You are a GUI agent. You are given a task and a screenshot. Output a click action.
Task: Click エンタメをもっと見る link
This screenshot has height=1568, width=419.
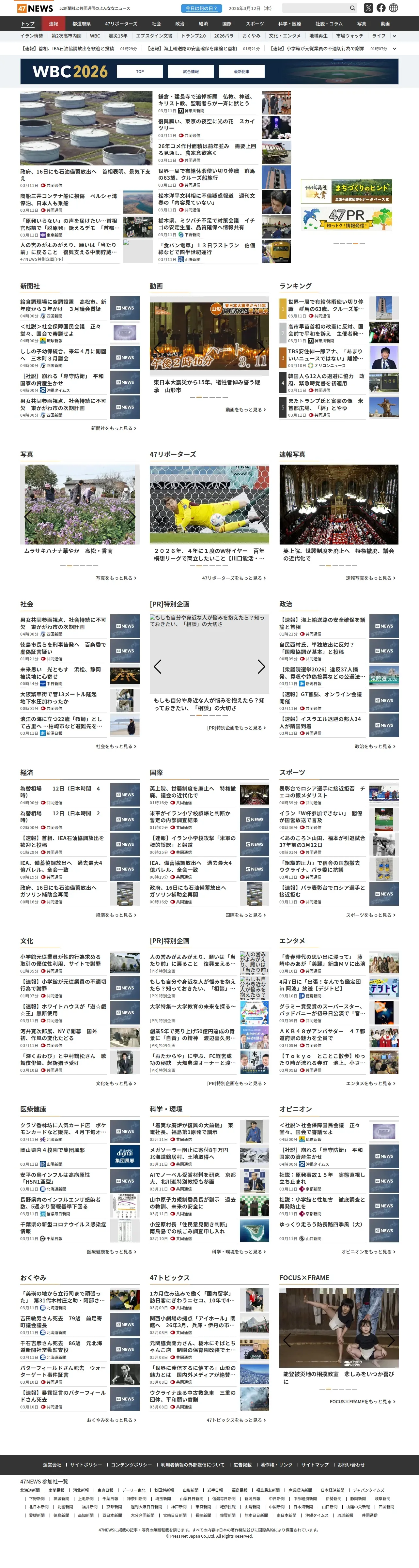(371, 1084)
